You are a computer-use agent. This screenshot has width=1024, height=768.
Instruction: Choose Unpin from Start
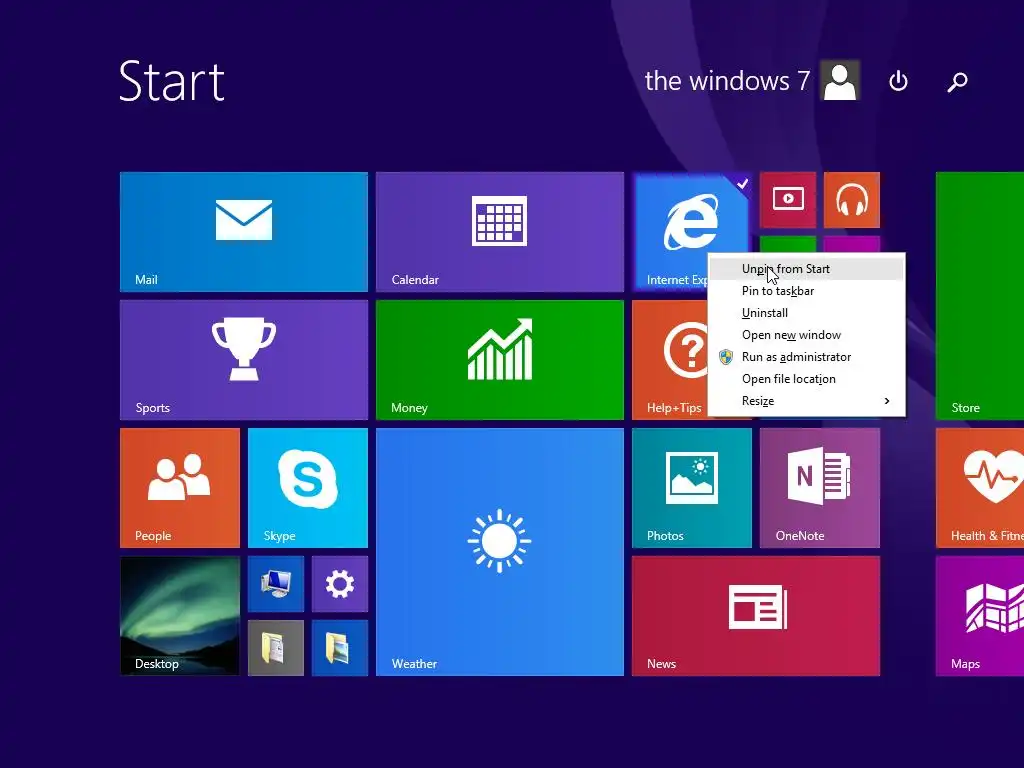pos(807,268)
